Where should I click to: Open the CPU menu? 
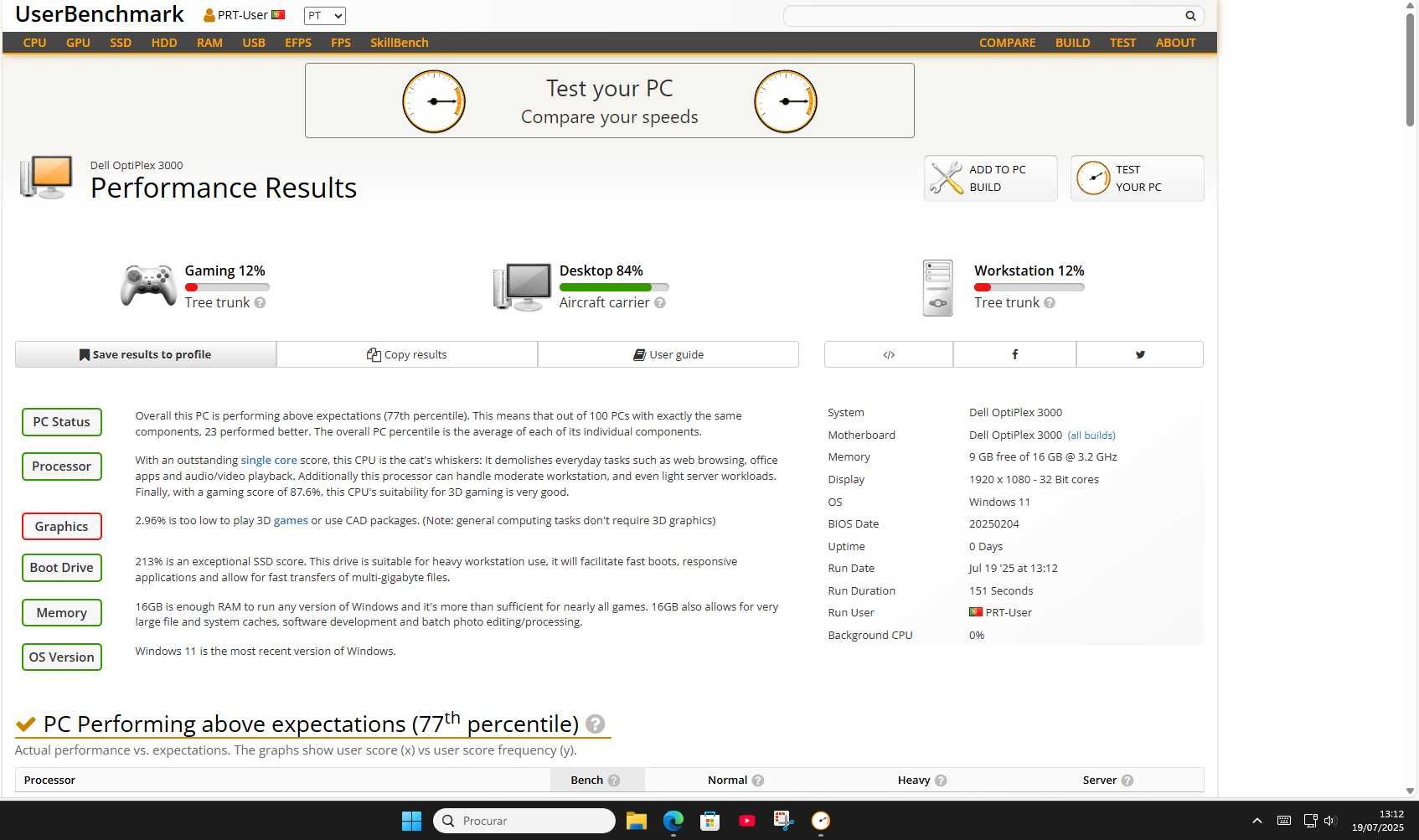[x=35, y=43]
